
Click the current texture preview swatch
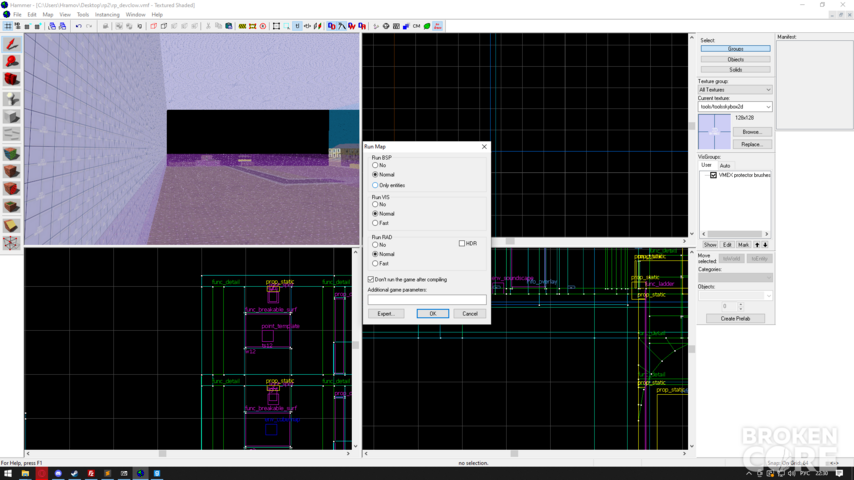(x=715, y=131)
